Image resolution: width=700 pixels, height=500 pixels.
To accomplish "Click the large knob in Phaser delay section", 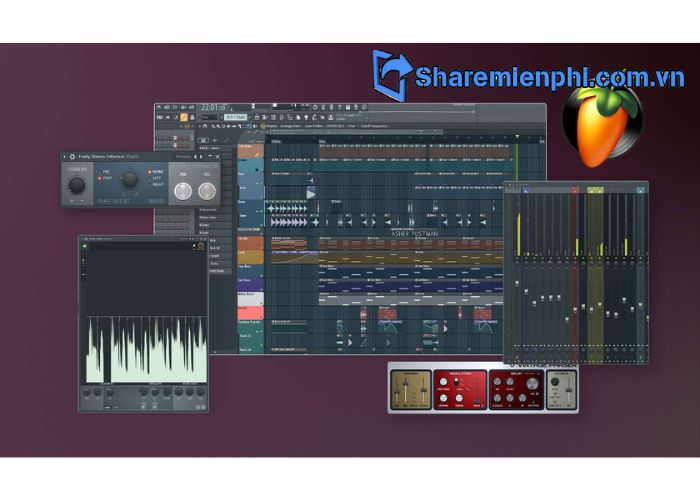I will (532, 384).
